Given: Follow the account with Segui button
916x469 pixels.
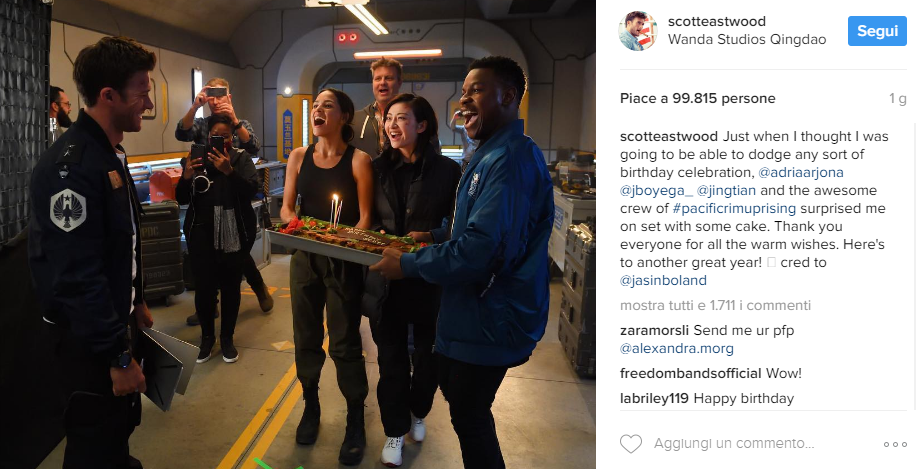Looking at the screenshot, I should (877, 31).
